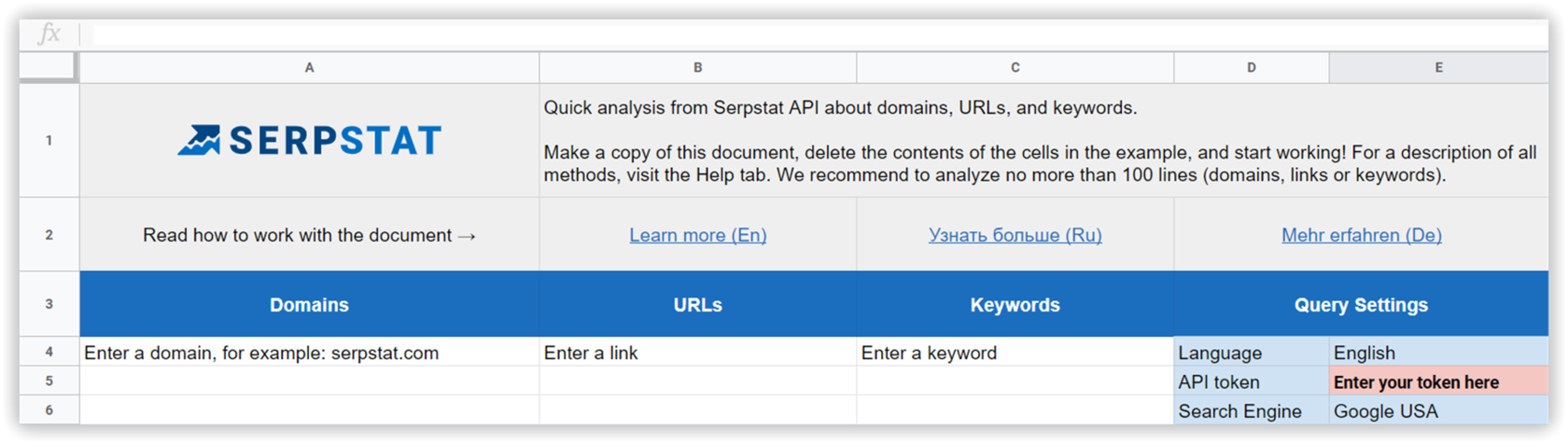Select column D header

pyautogui.click(x=1251, y=67)
